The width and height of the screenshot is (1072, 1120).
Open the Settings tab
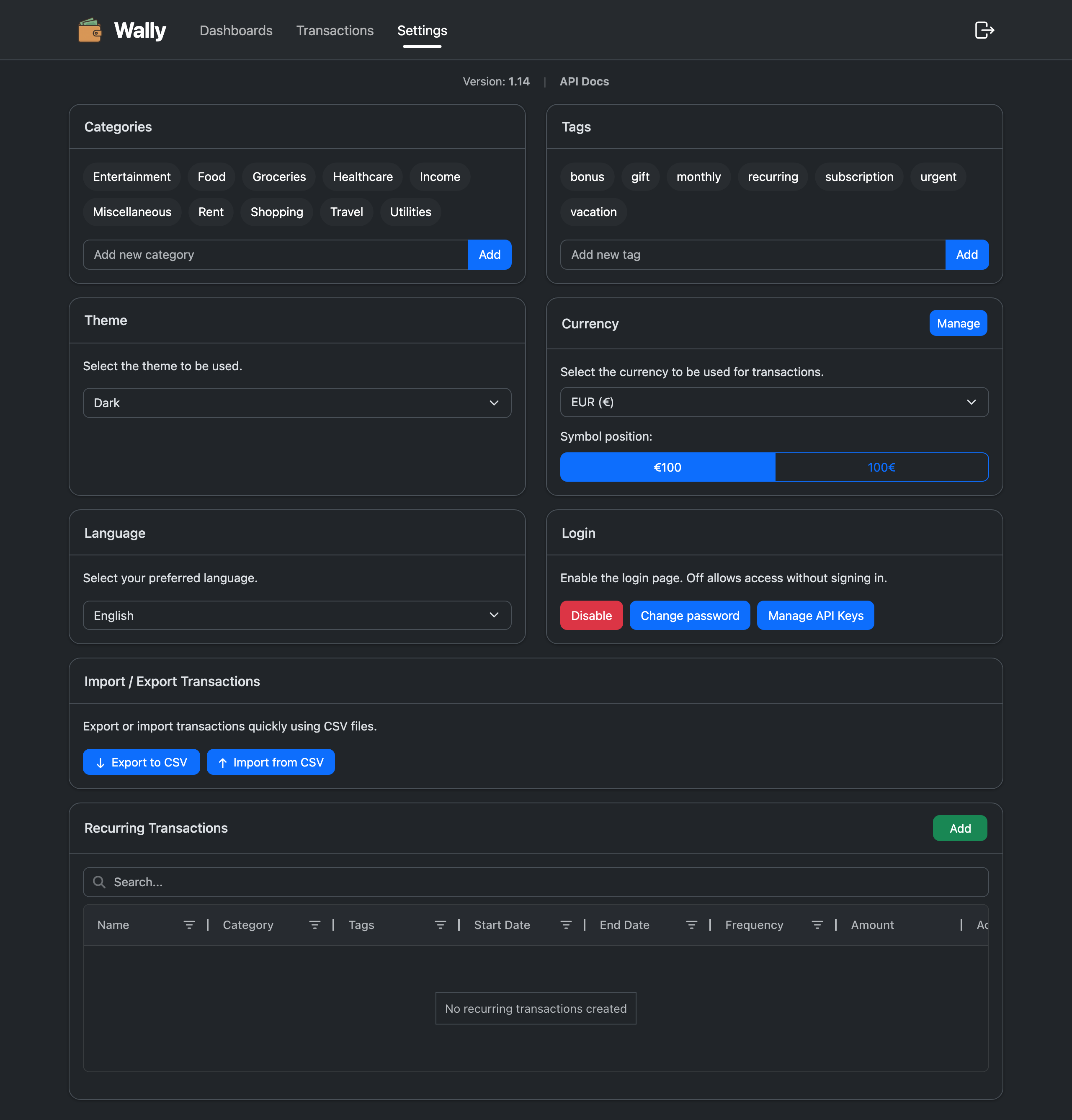pyautogui.click(x=422, y=30)
